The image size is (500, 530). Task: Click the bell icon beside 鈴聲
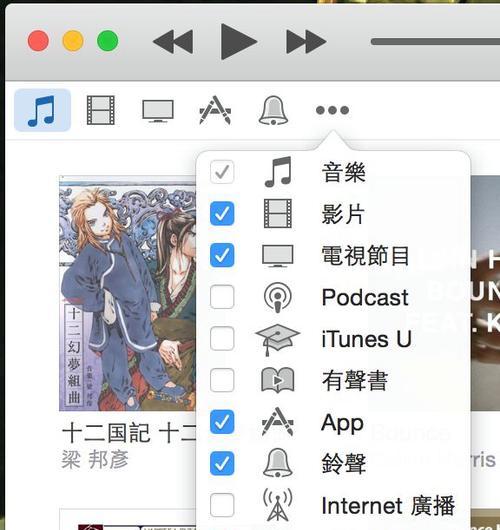pyautogui.click(x=278, y=463)
